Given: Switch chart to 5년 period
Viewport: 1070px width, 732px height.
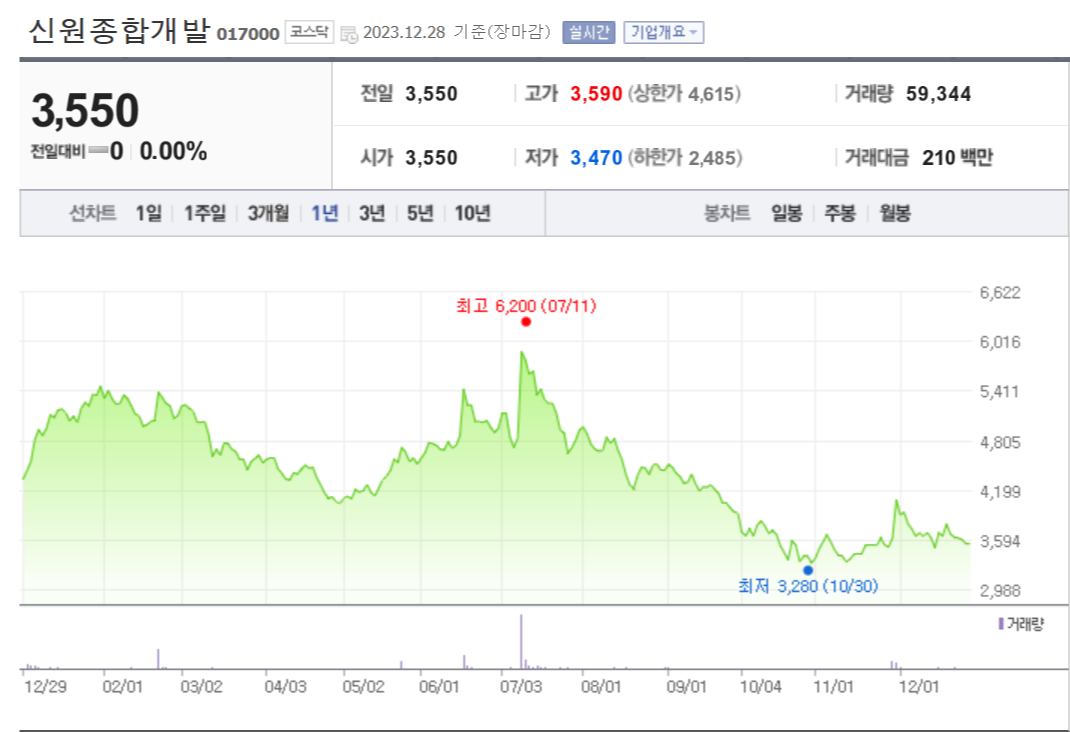Looking at the screenshot, I should [420, 214].
